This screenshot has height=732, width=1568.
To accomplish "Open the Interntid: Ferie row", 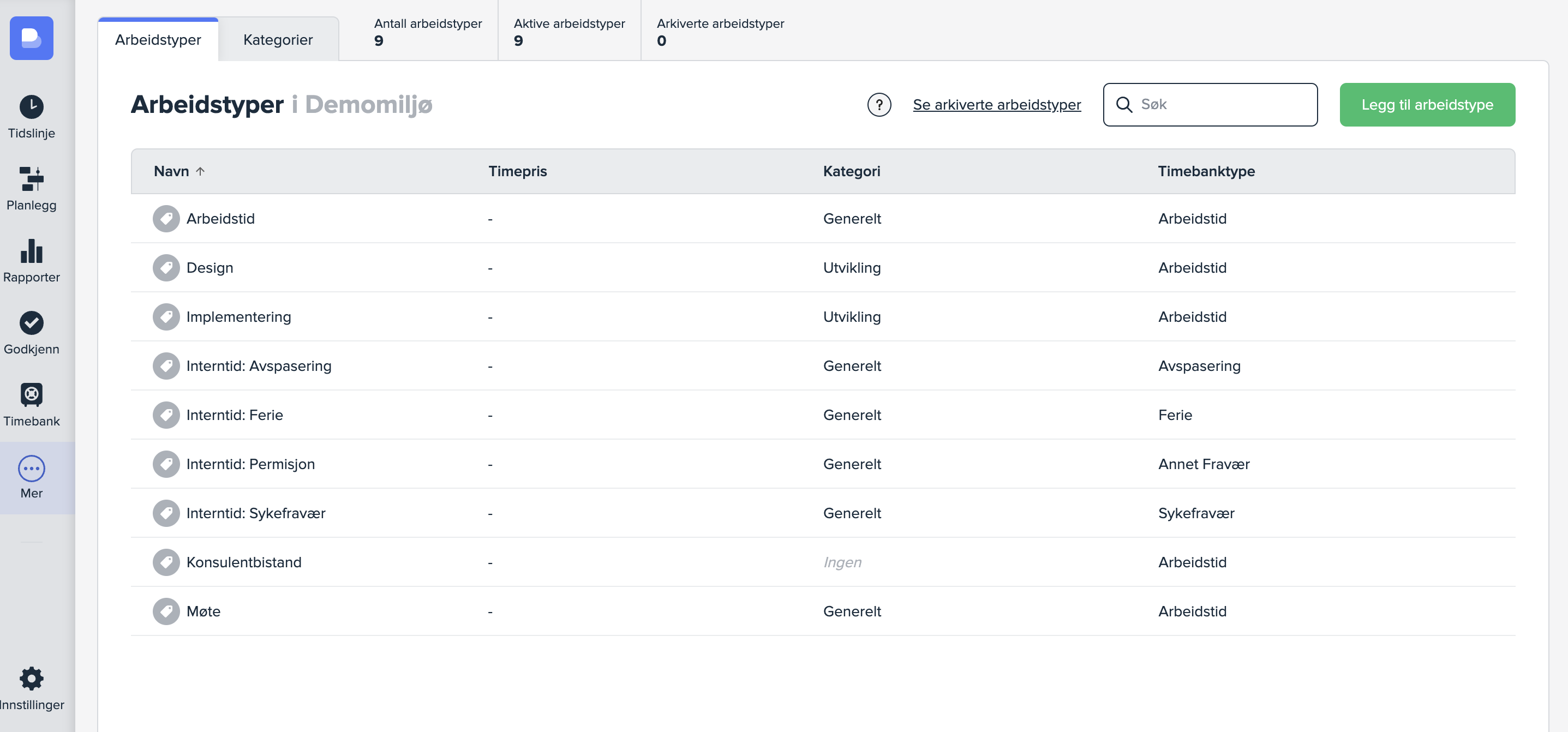I will [x=235, y=415].
